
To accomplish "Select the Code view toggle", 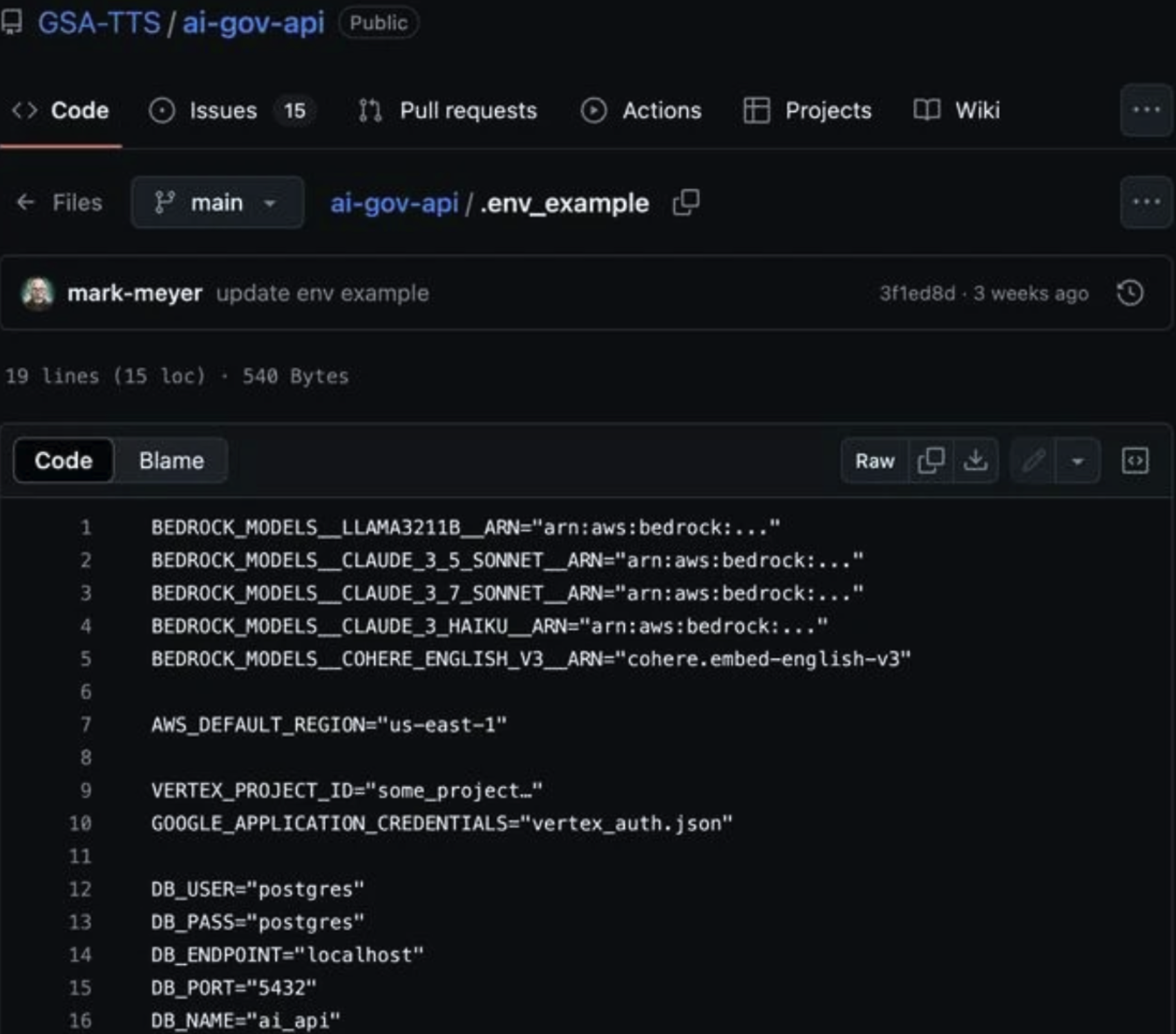I will (64, 460).
